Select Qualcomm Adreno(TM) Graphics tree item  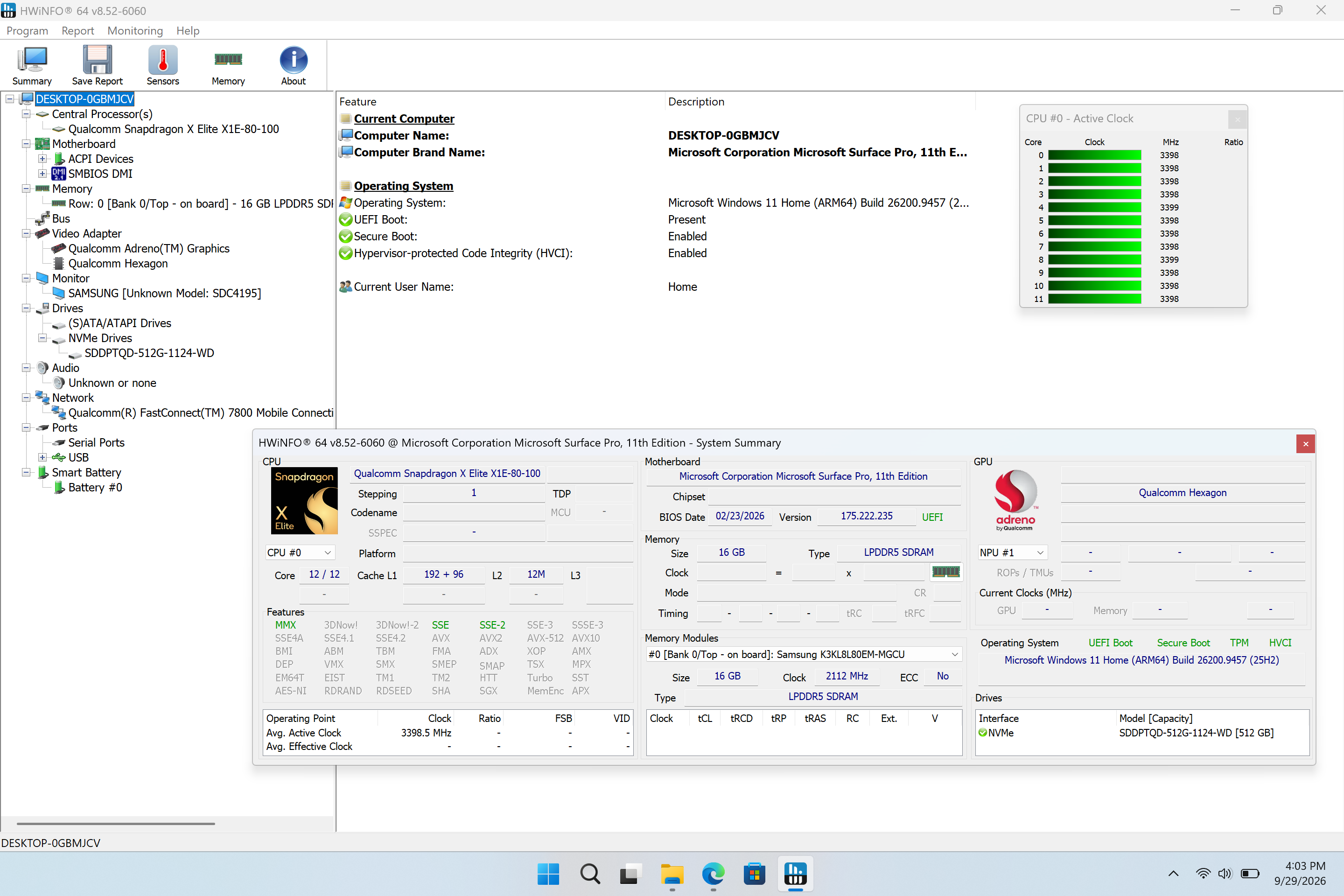(x=148, y=249)
